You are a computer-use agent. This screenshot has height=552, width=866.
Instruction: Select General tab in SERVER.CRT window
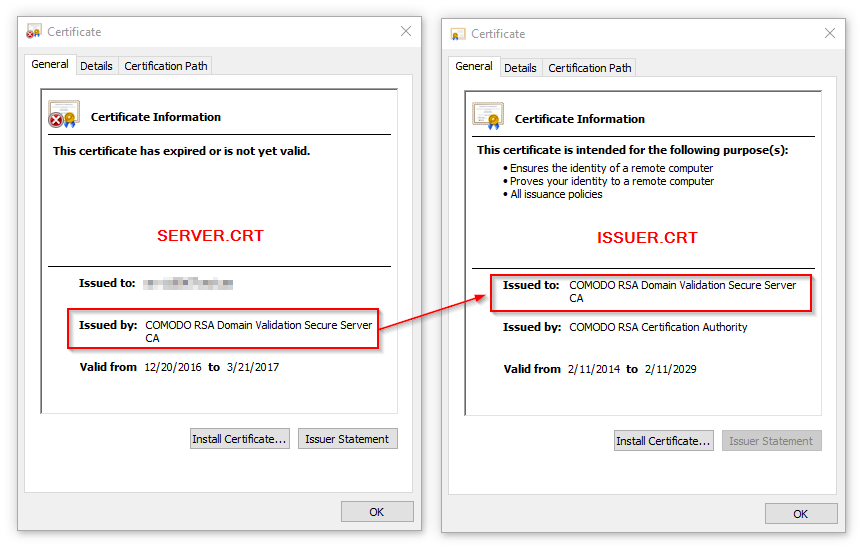click(x=50, y=64)
